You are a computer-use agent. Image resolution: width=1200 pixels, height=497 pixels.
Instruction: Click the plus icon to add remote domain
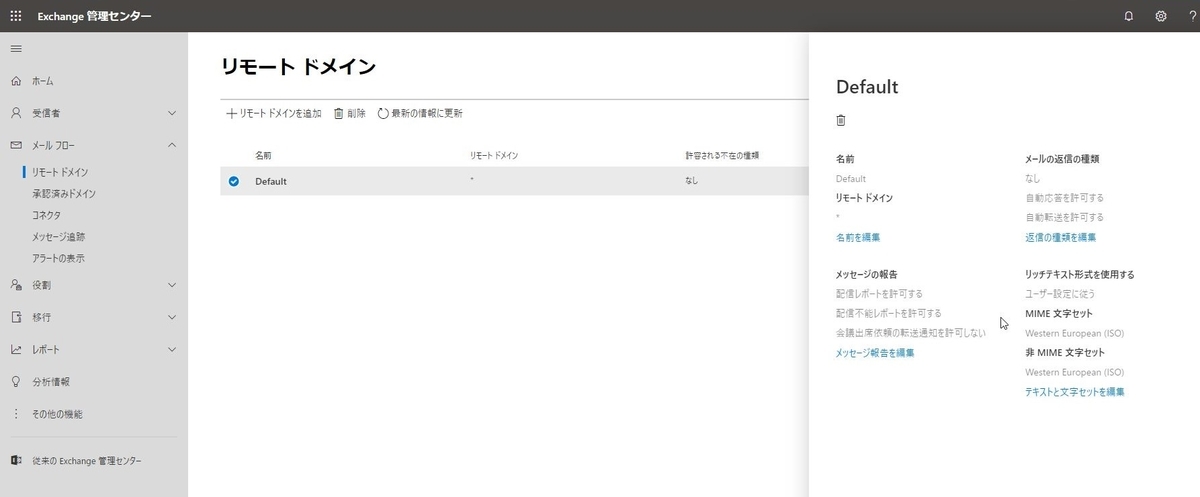[x=232, y=114]
